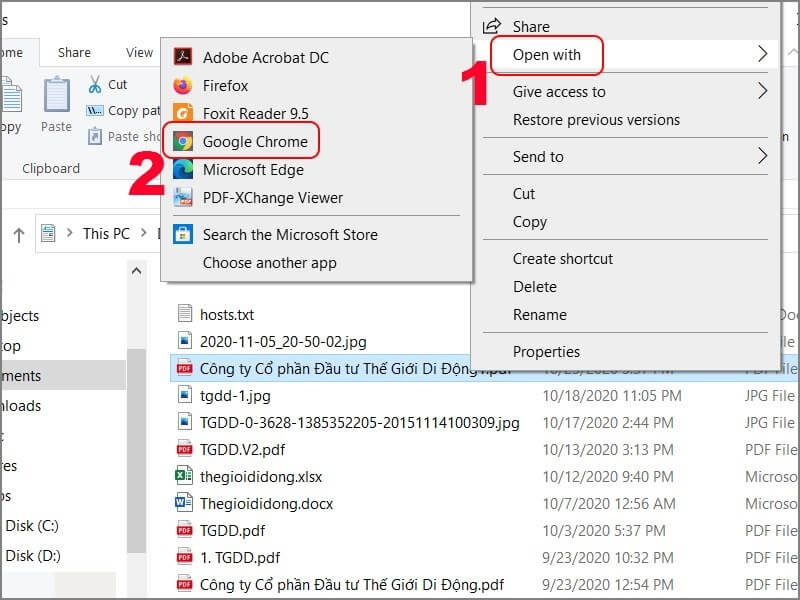Select Cut in the context menu
Viewport: 800px width, 600px height.
tap(523, 193)
